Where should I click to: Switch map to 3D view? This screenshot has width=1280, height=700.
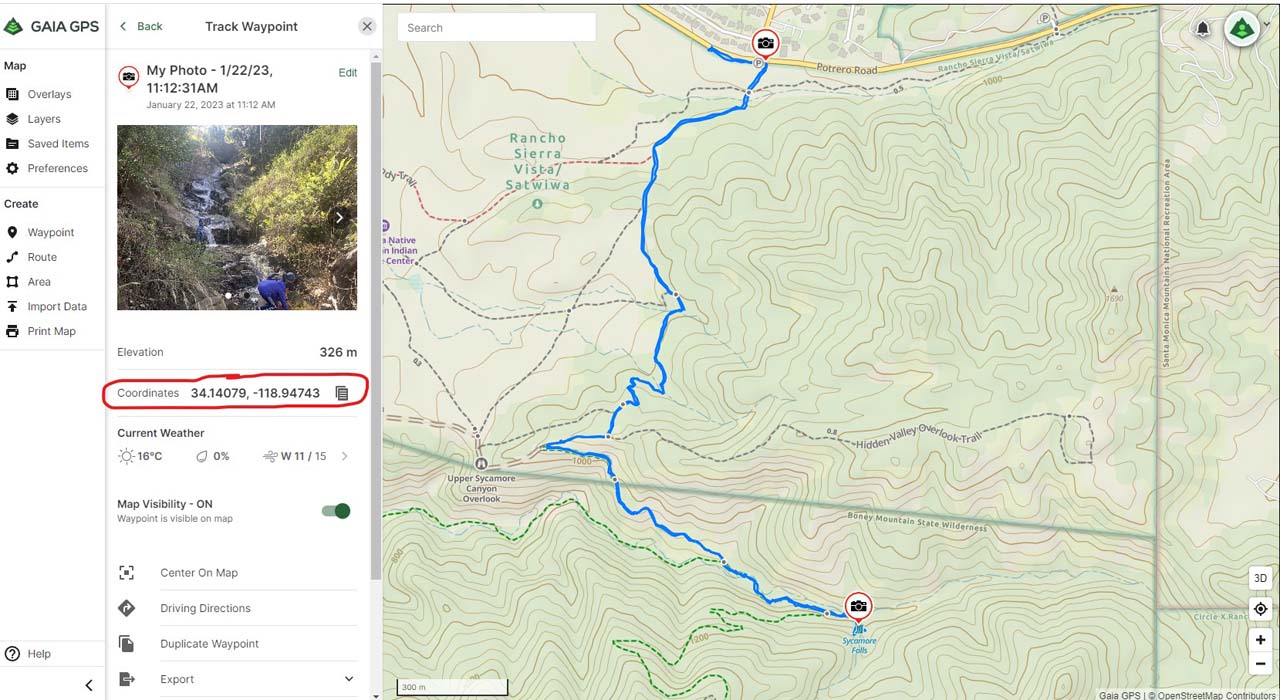pos(1260,578)
